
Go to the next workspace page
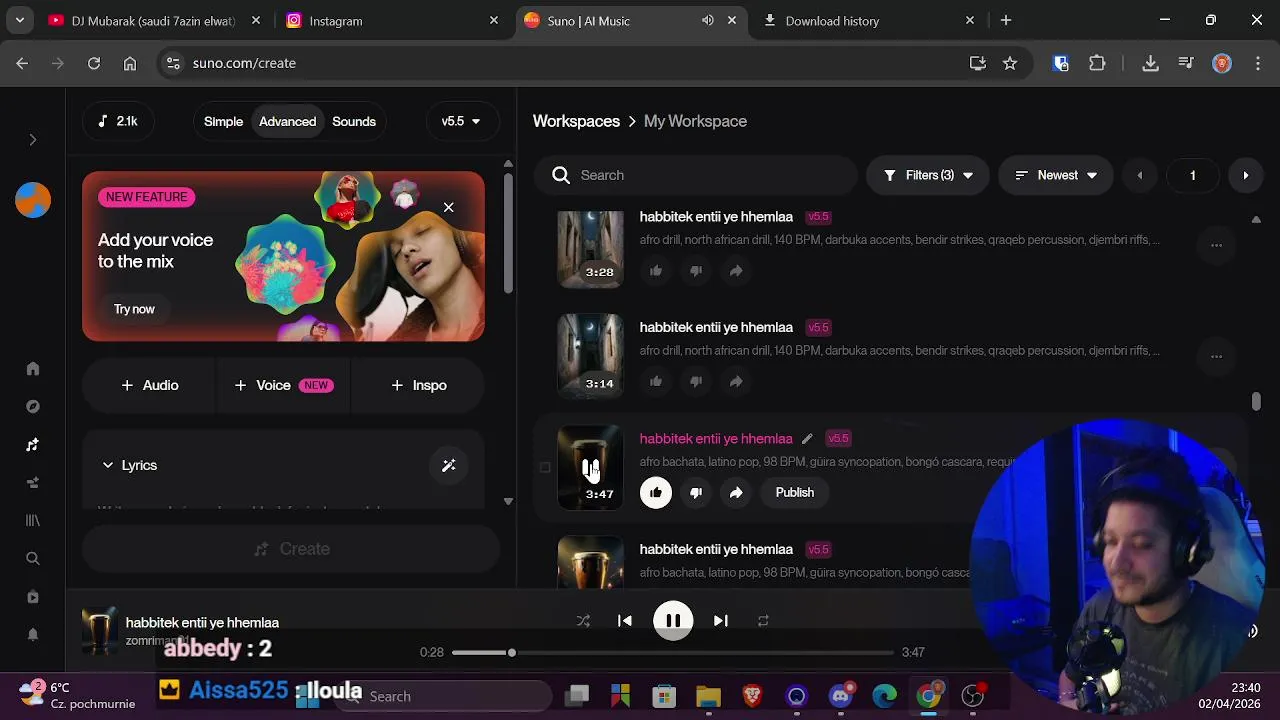pyautogui.click(x=1246, y=175)
